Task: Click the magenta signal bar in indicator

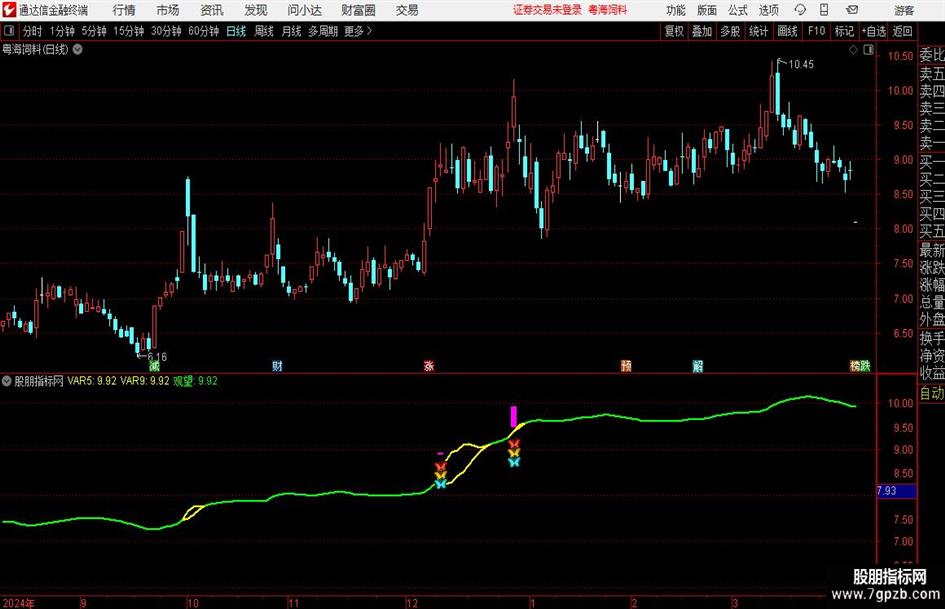Action: 513,417
